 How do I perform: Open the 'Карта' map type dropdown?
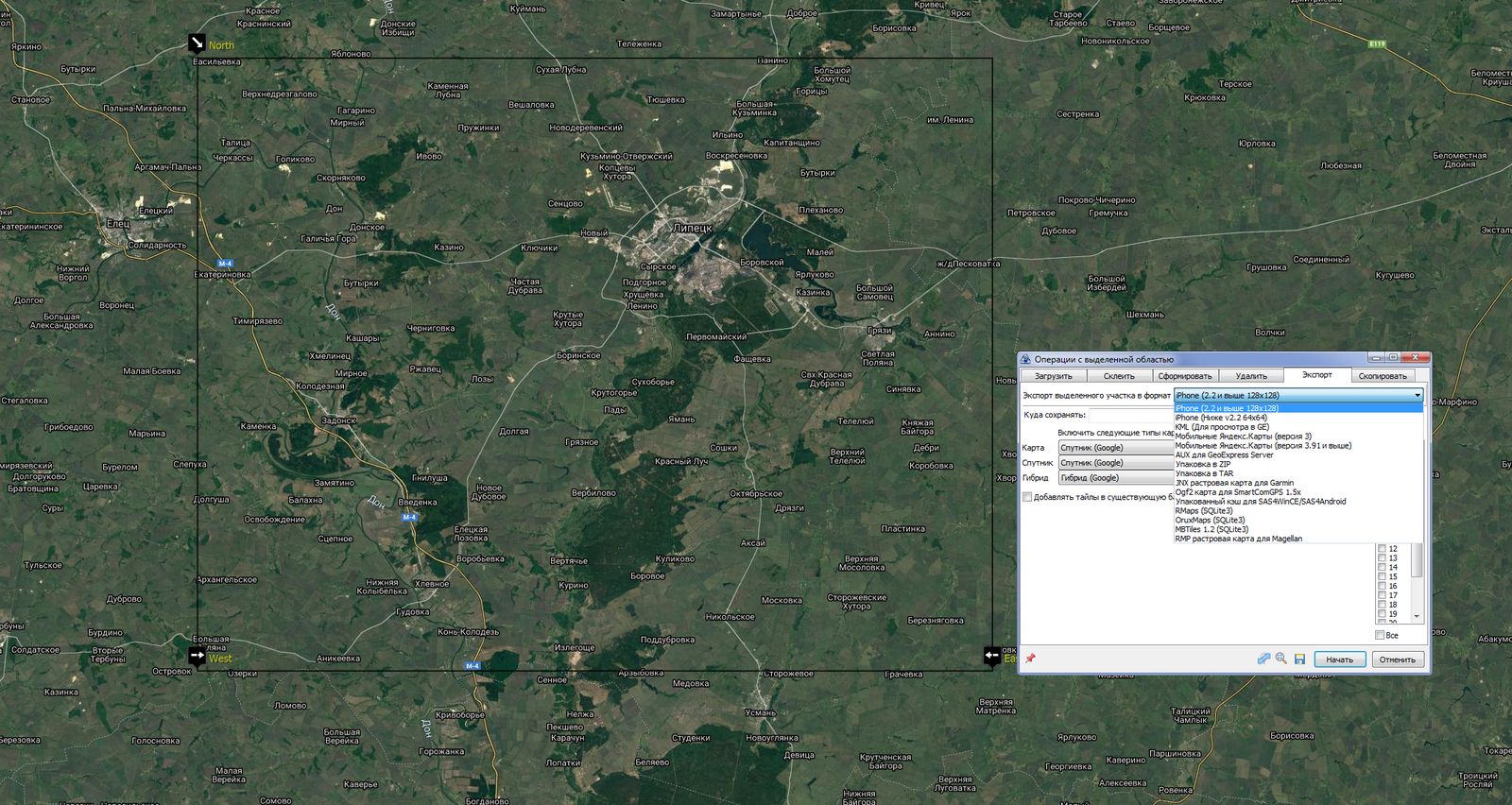[x=1115, y=448]
